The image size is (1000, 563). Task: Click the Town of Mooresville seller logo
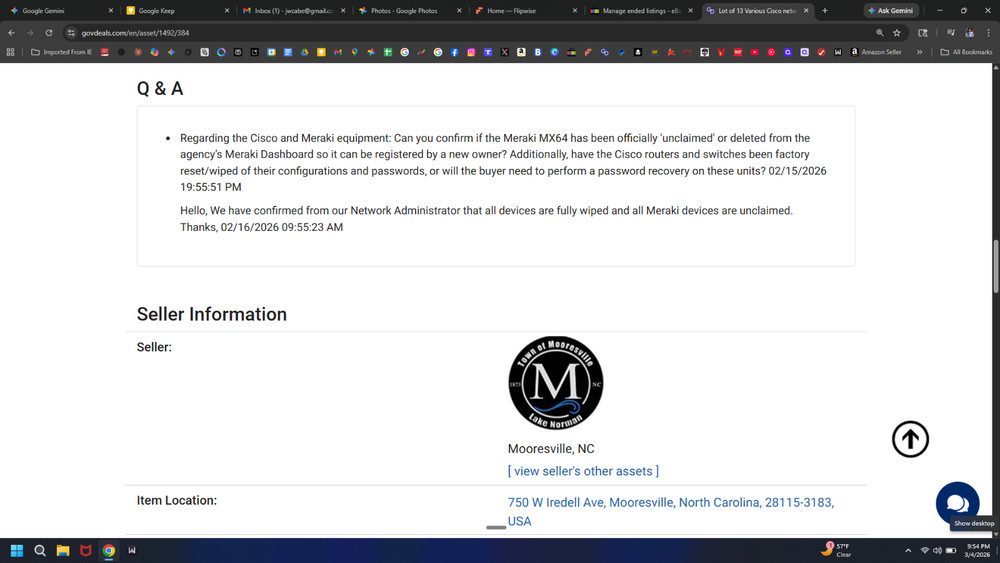pos(555,383)
